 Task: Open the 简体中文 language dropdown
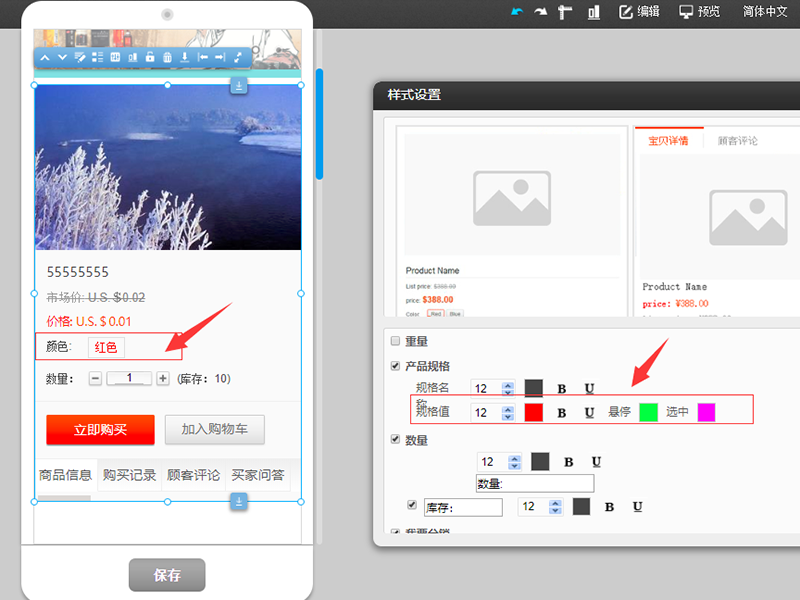[765, 12]
